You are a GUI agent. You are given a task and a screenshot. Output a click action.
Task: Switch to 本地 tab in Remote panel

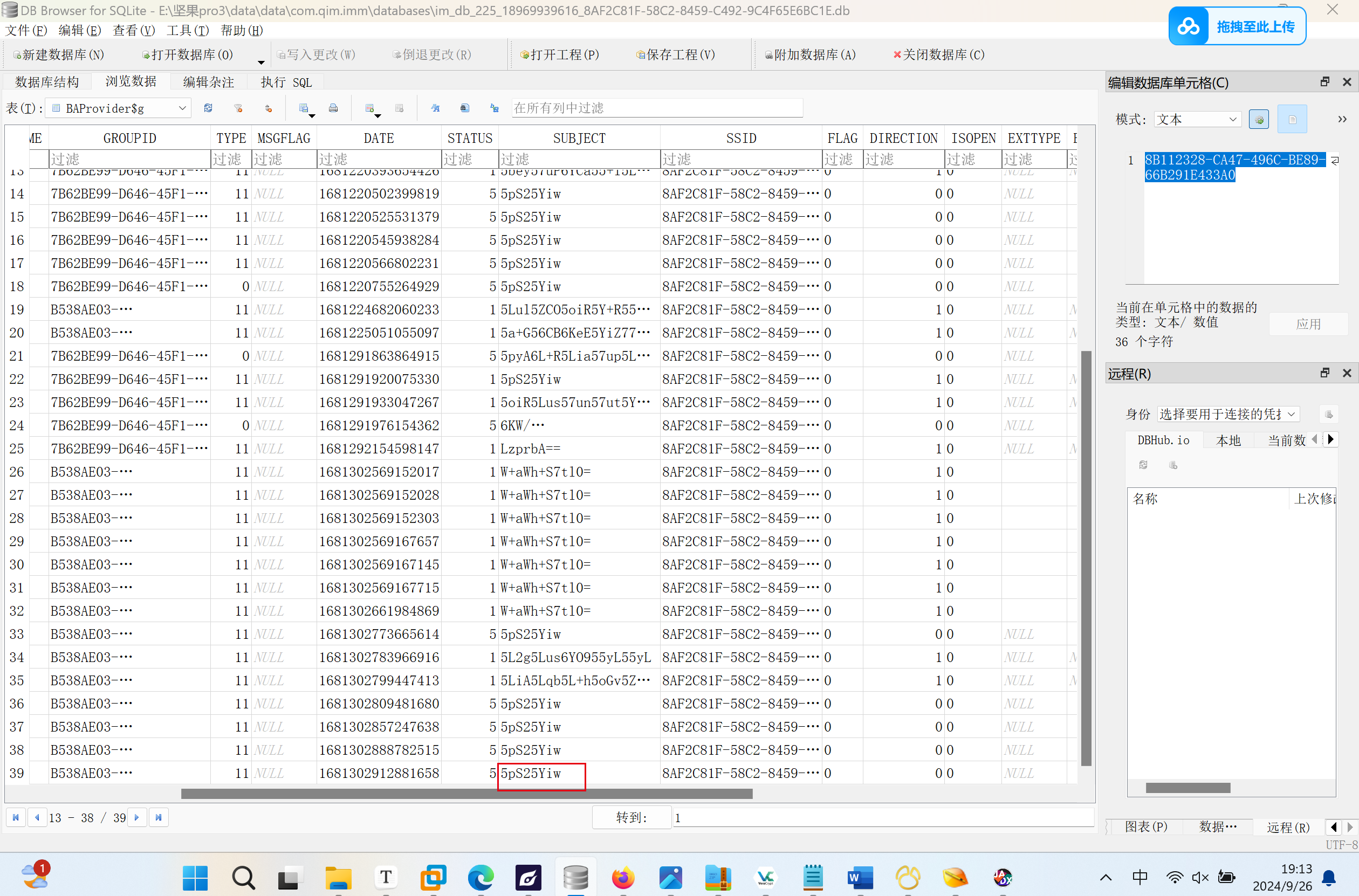[1228, 440]
